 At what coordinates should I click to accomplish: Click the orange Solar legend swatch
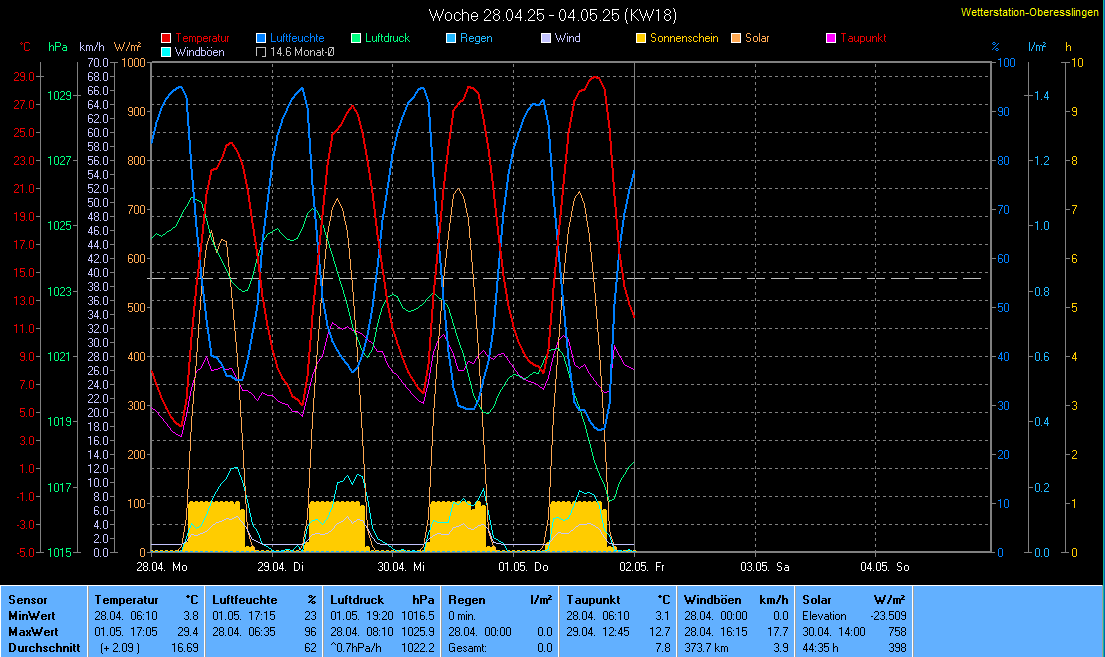click(736, 38)
